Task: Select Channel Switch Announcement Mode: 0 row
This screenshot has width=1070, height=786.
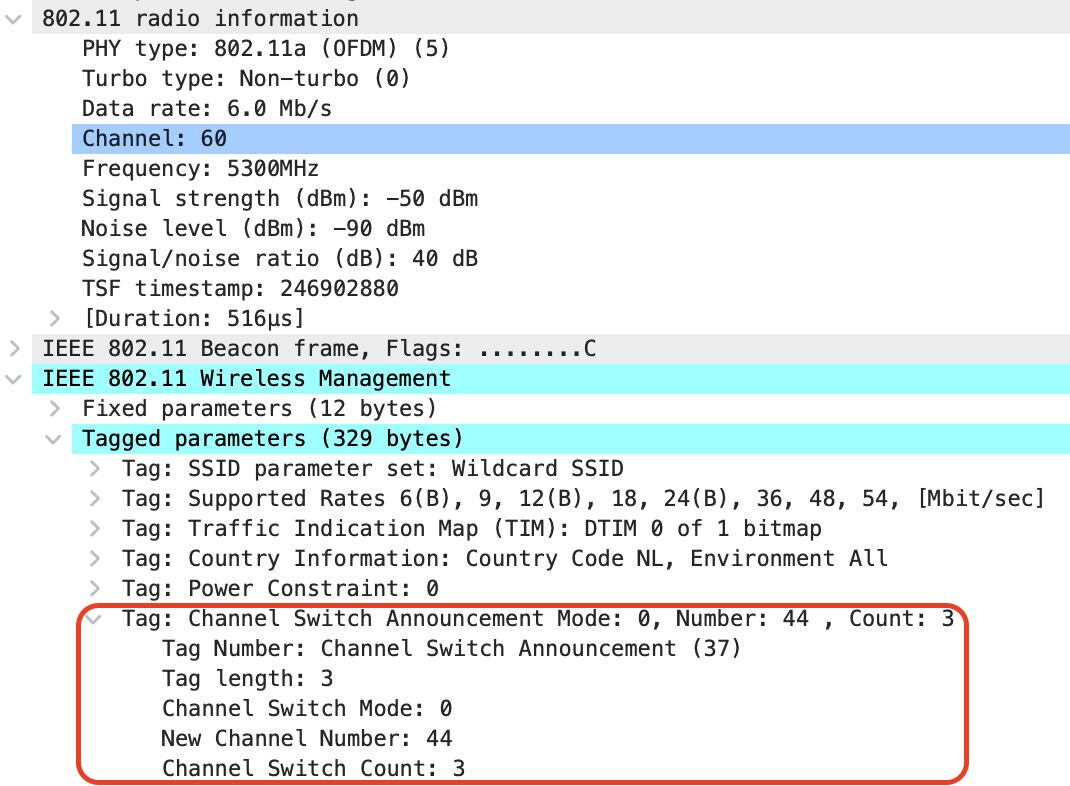Action: (x=538, y=619)
